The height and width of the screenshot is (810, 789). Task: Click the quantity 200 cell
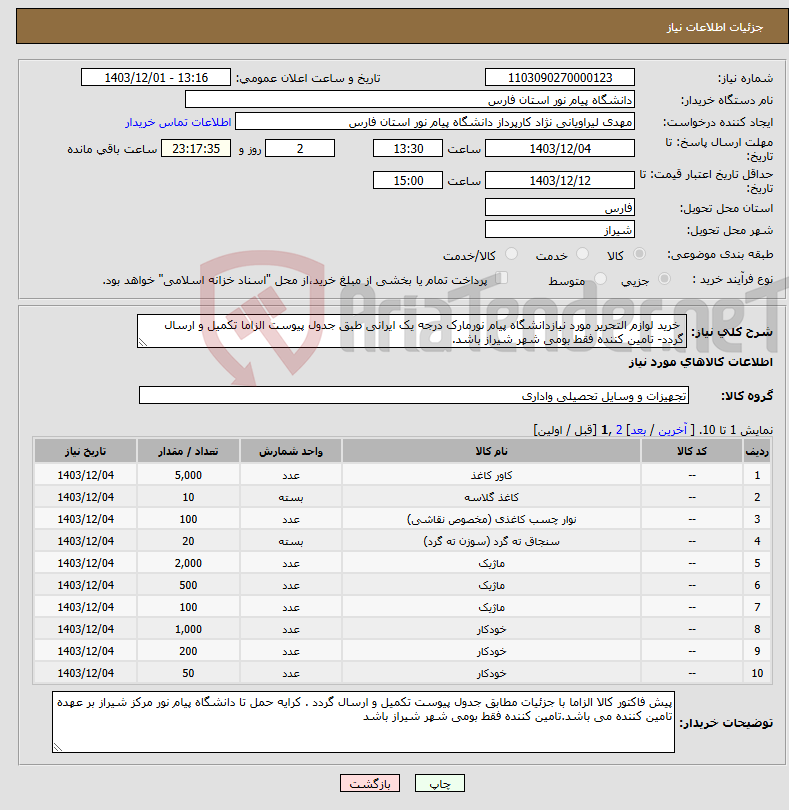188,651
